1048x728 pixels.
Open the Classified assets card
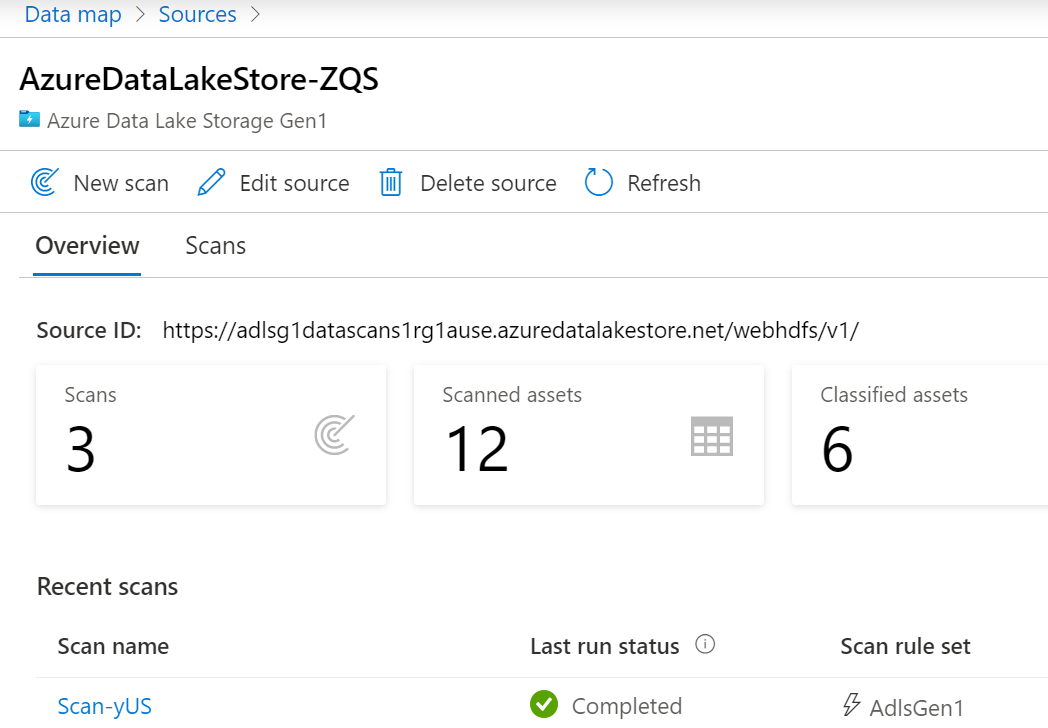918,435
